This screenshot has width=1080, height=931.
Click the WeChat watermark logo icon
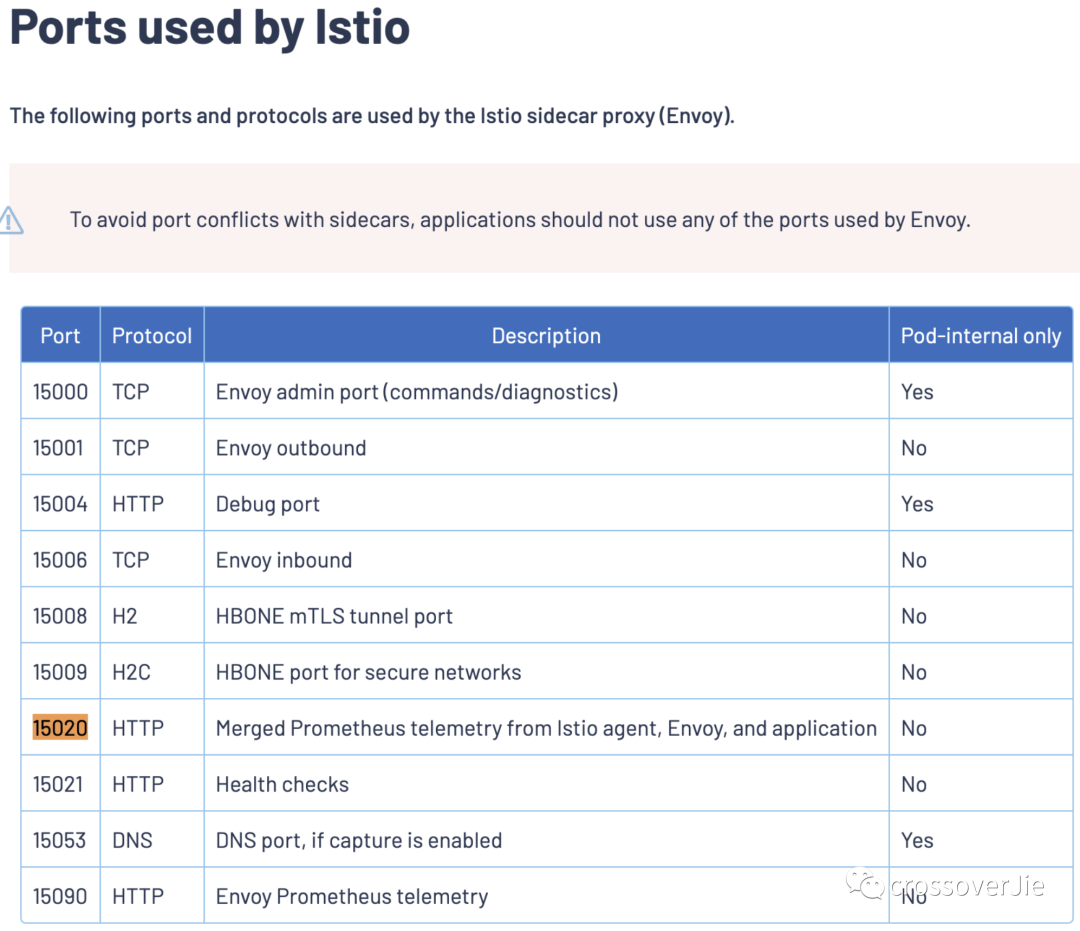pos(865,883)
